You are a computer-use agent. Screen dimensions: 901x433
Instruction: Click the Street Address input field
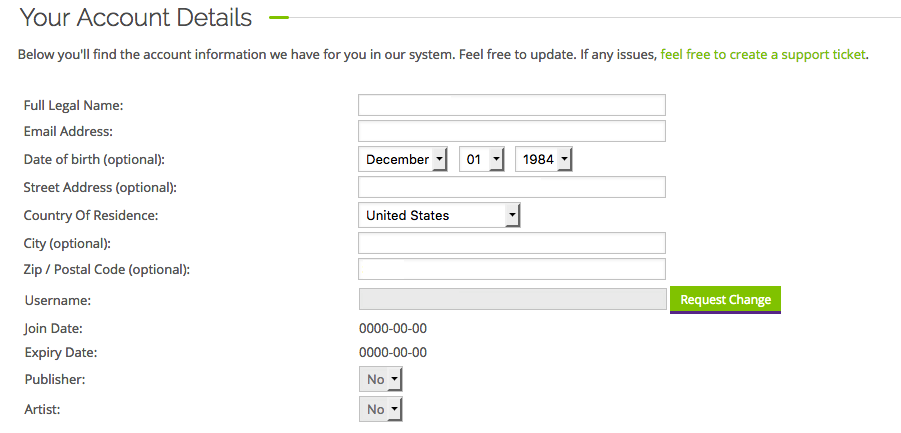[x=511, y=187]
